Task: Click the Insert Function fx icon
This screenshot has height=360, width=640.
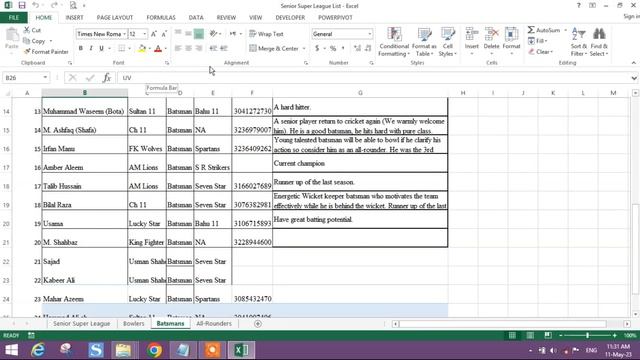Action: pos(107,78)
